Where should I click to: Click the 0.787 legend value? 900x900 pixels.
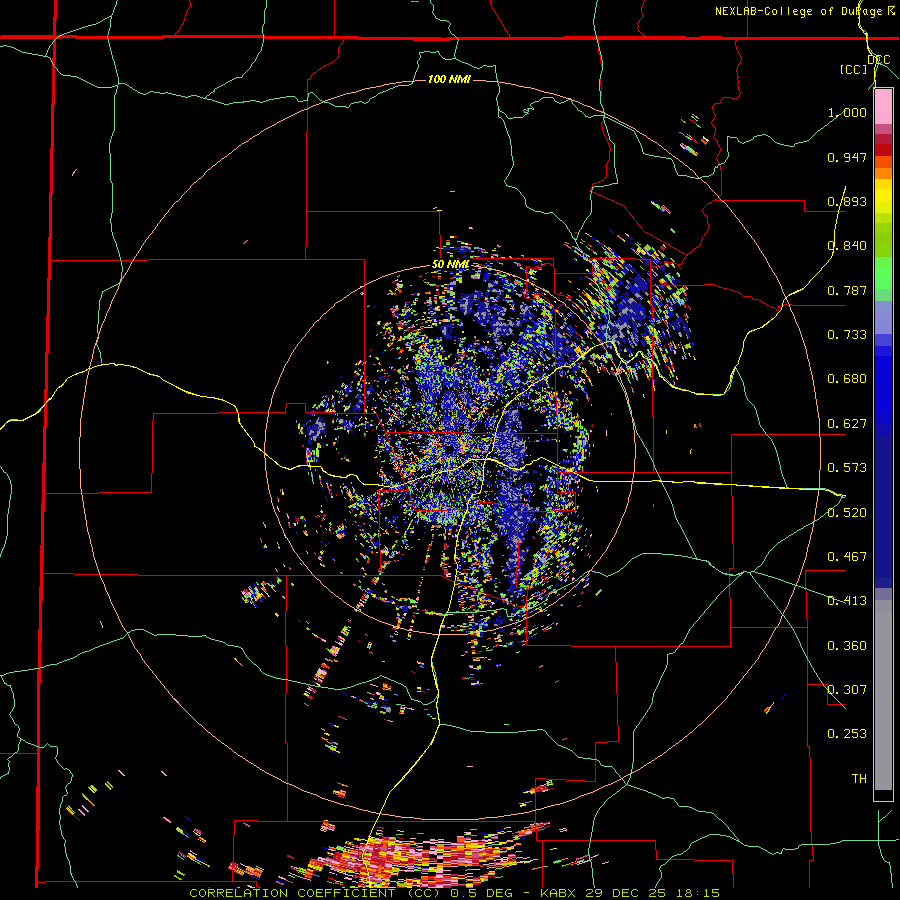[x=847, y=290]
